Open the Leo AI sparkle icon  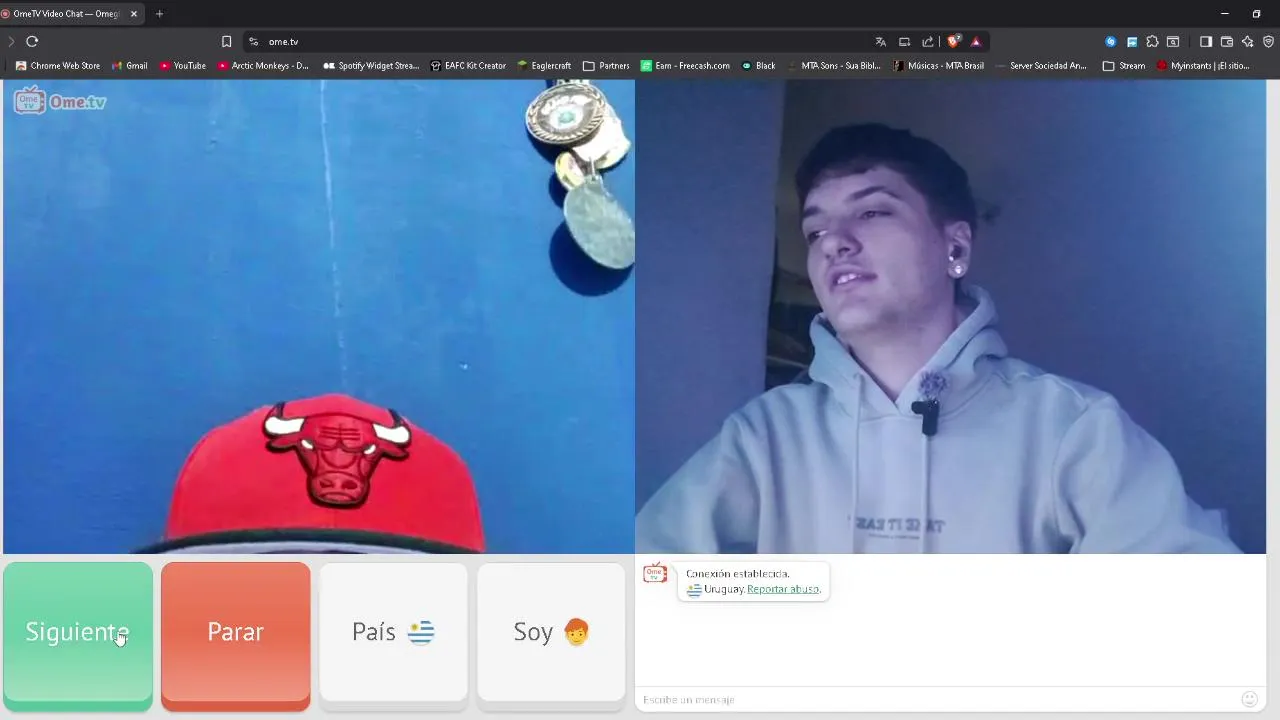[x=1247, y=41]
